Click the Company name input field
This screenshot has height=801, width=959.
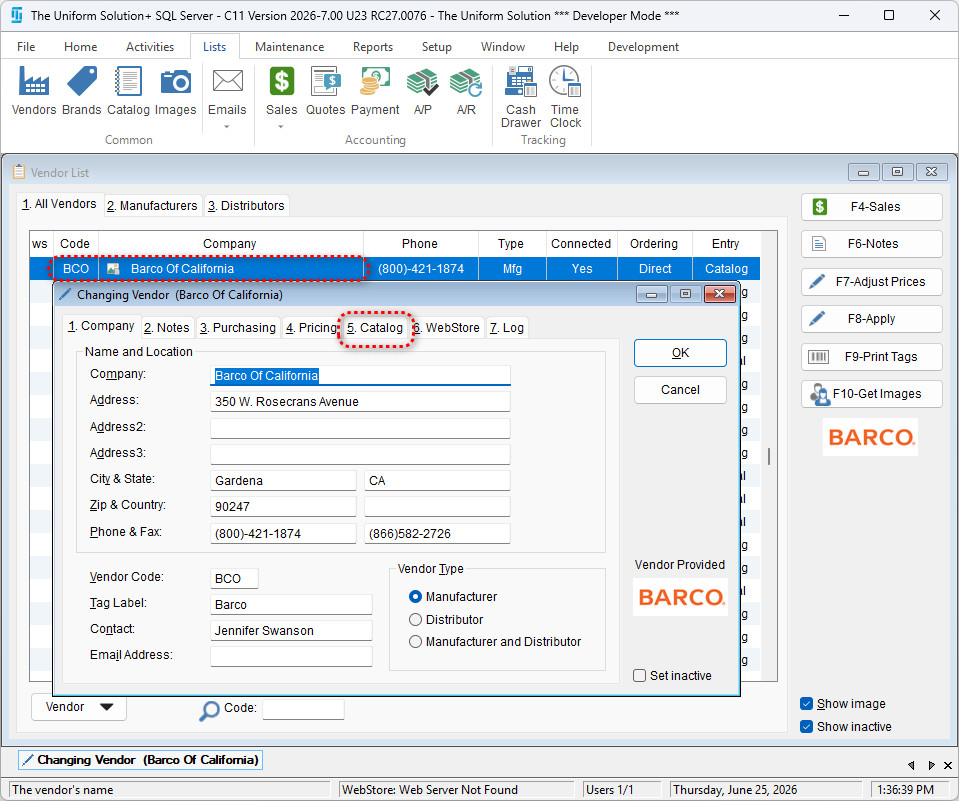click(x=360, y=375)
